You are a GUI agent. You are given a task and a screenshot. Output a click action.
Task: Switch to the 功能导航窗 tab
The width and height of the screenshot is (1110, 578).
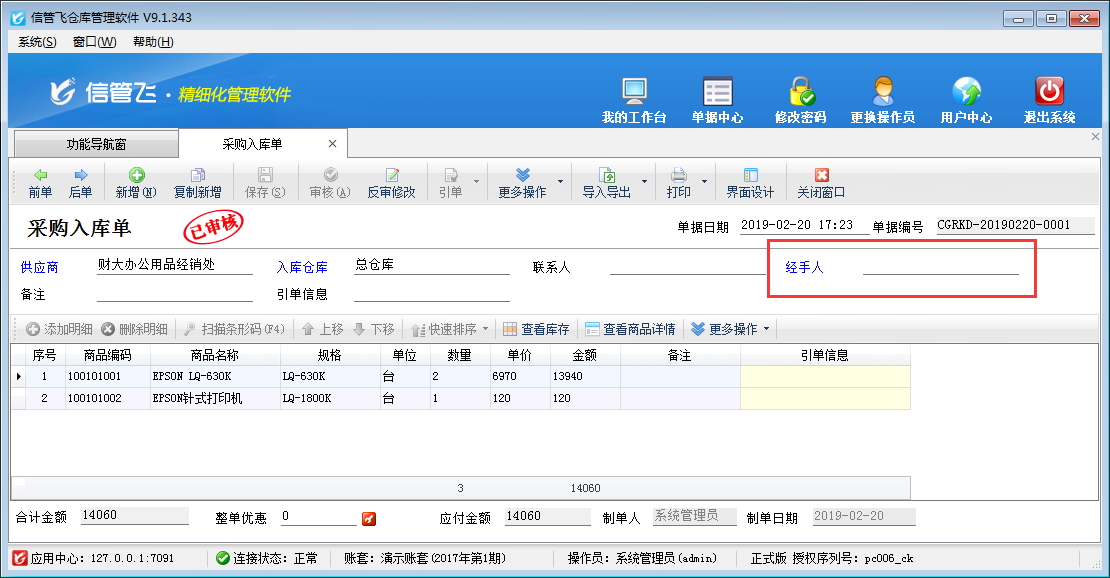pos(96,144)
